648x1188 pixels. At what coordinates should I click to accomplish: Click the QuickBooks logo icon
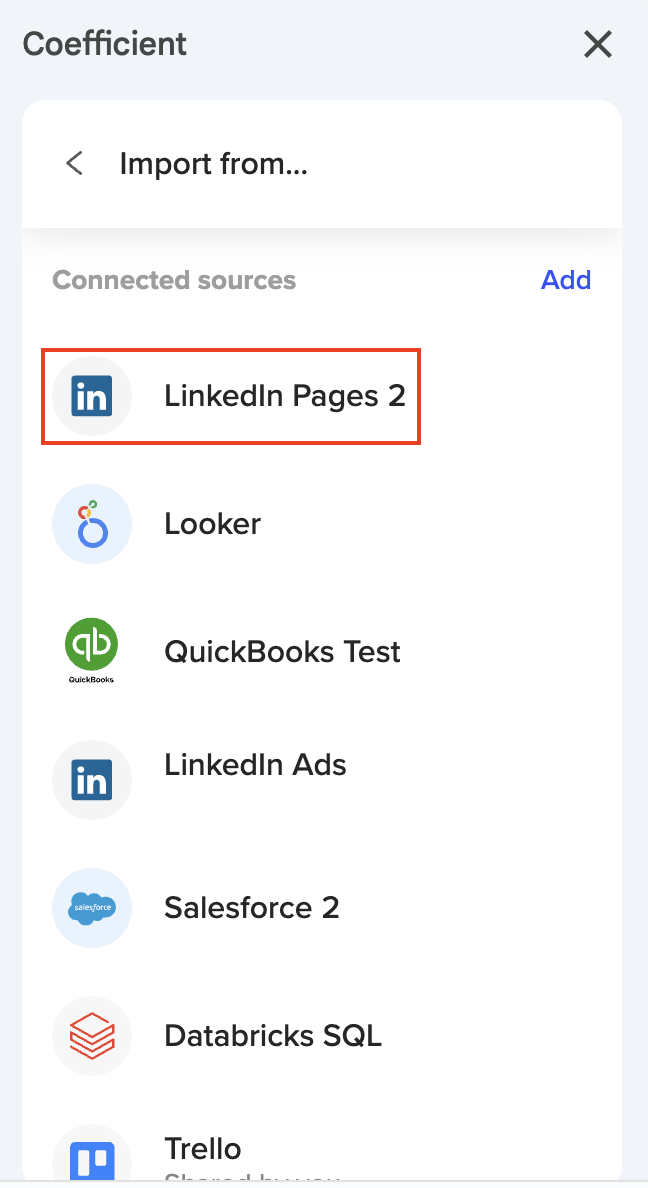(x=92, y=650)
